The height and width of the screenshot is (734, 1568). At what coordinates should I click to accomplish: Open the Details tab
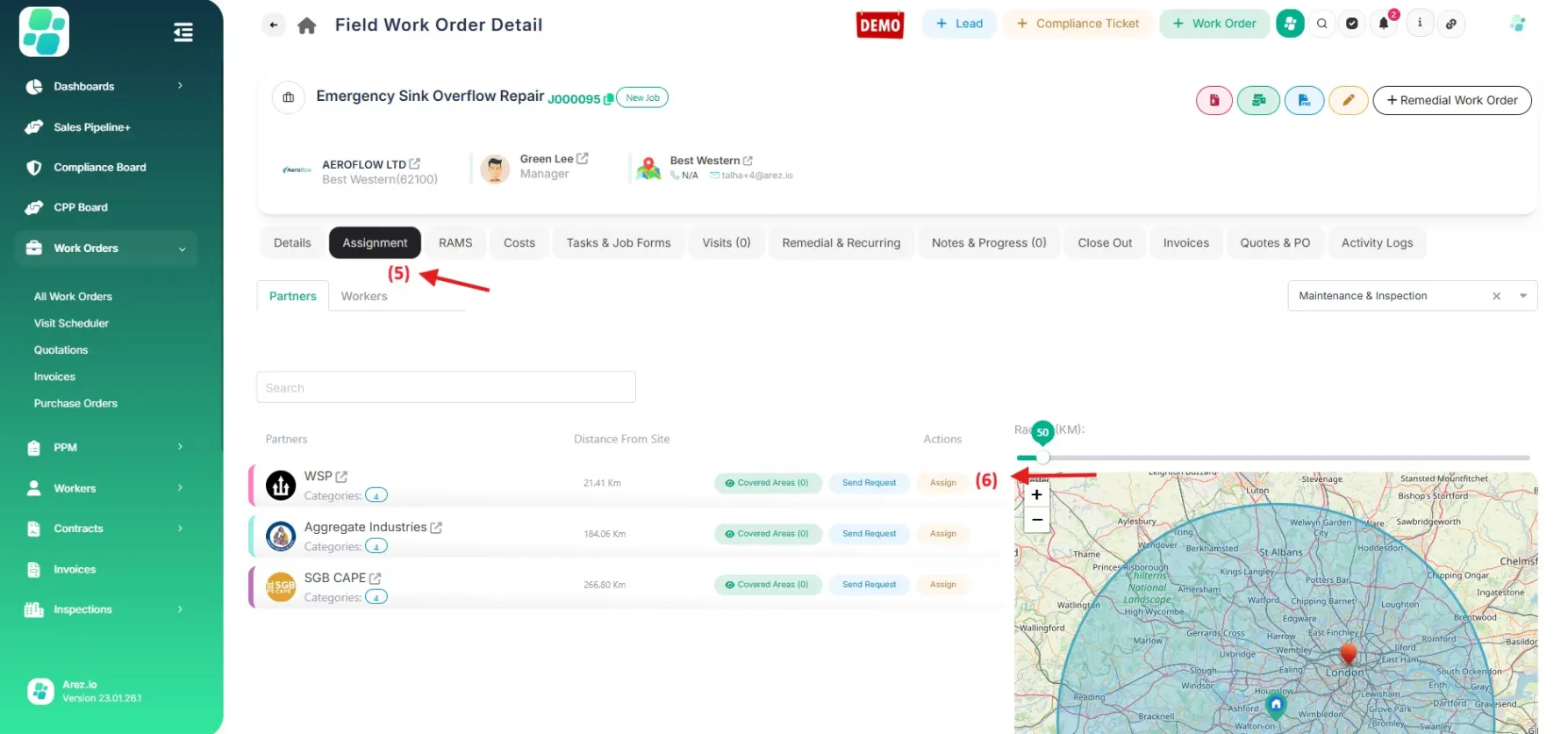click(x=292, y=243)
